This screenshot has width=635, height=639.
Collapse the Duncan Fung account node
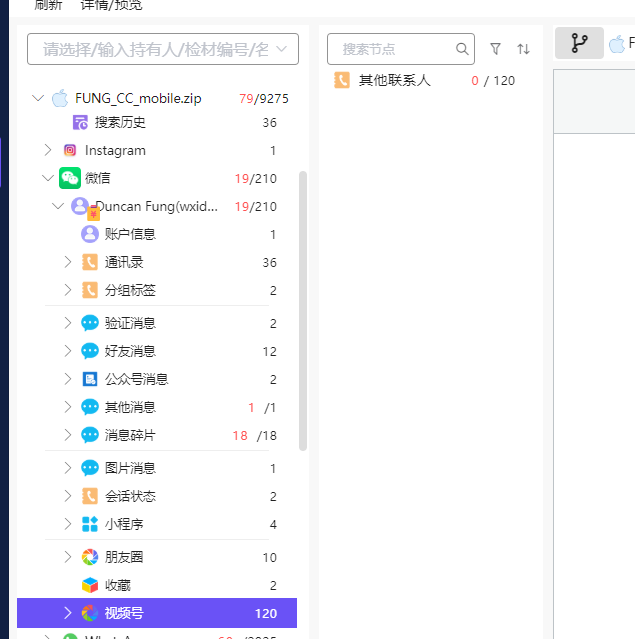click(x=58, y=206)
